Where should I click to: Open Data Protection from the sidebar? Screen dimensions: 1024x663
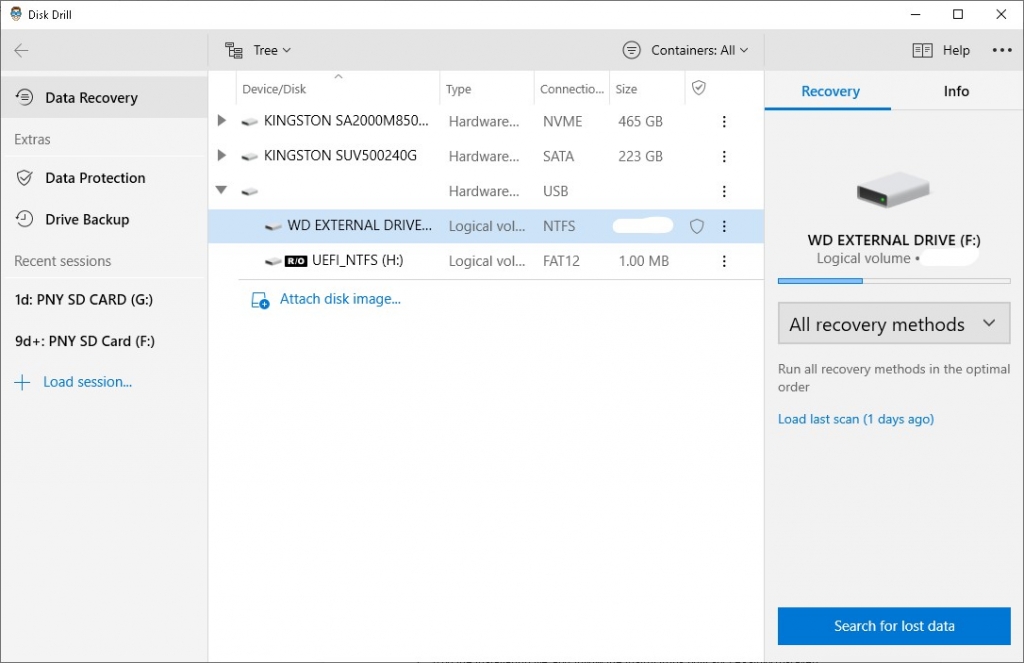(x=23, y=177)
